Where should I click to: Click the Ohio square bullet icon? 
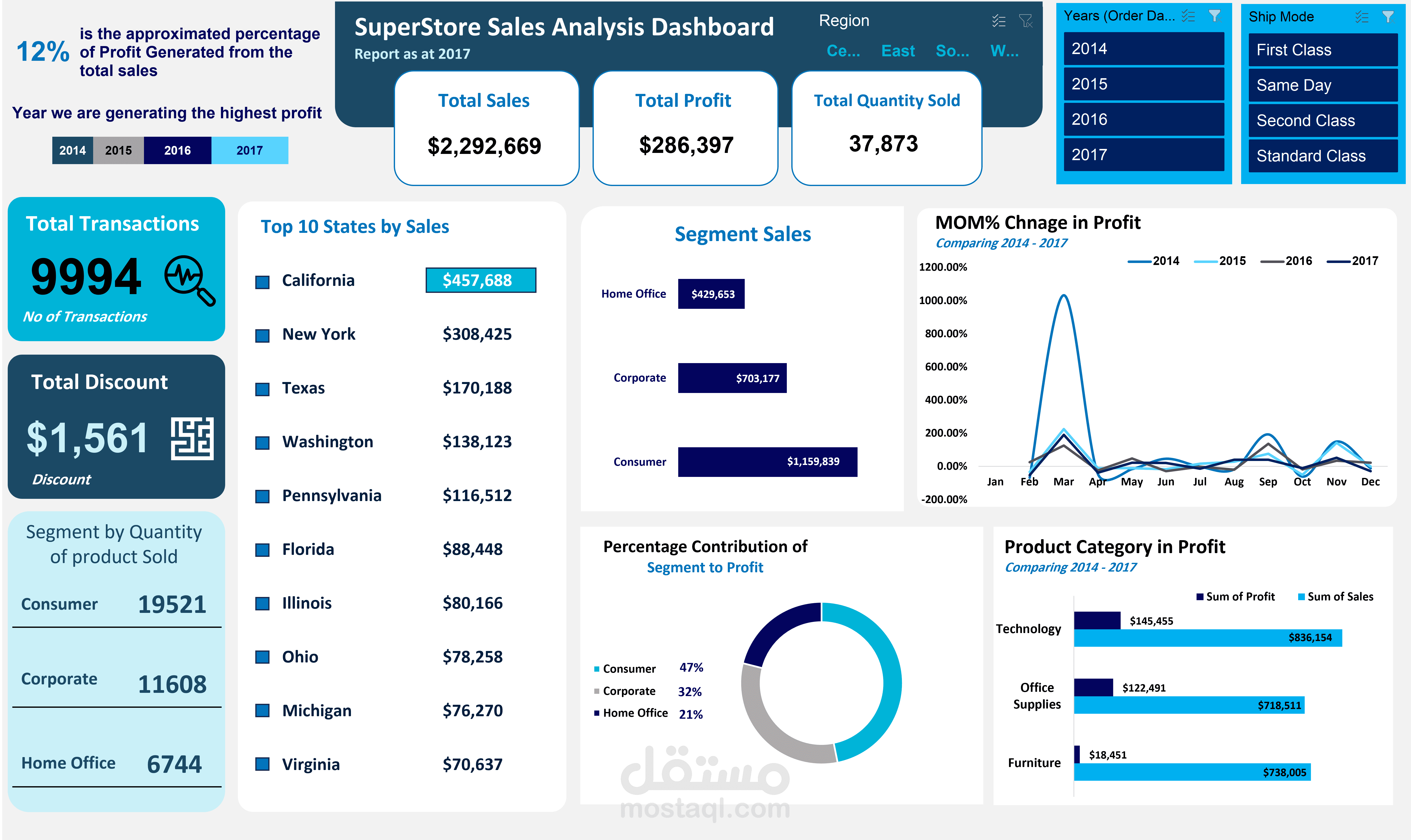[262, 657]
